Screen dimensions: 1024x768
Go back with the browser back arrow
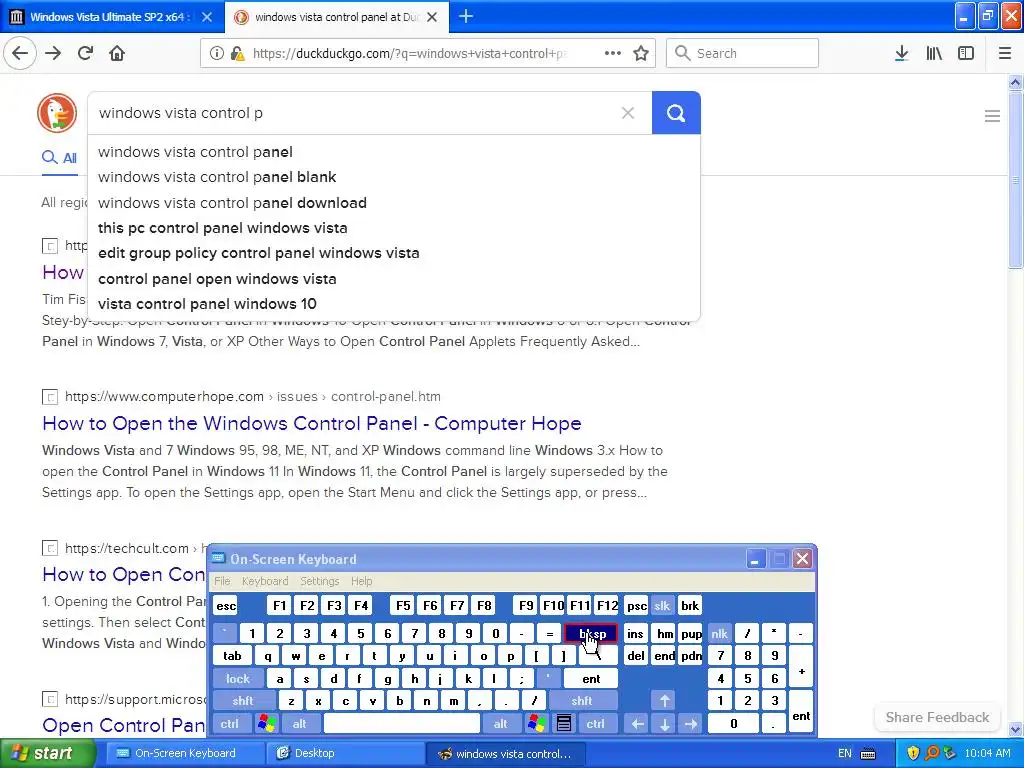pos(20,53)
